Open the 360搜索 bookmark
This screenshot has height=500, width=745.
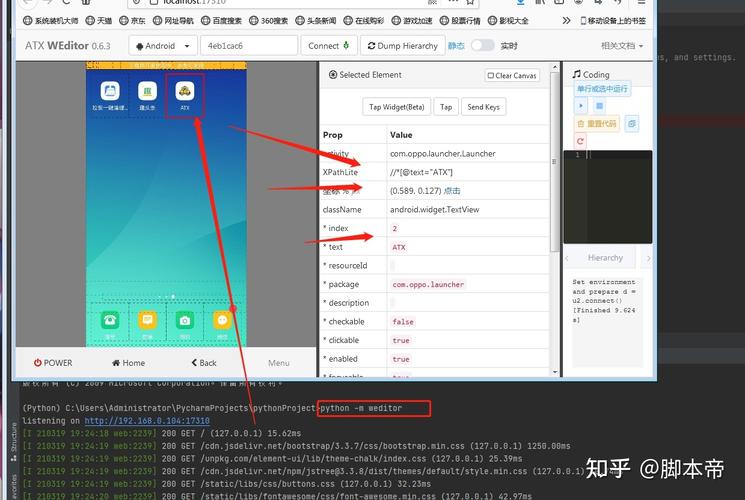coord(269,20)
